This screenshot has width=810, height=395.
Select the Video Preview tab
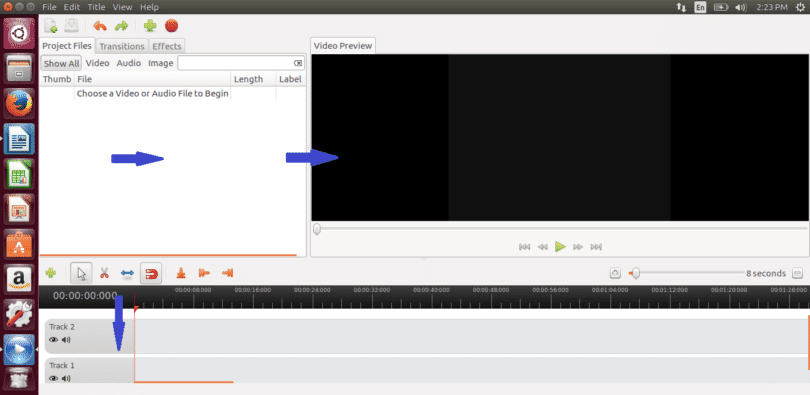(343, 45)
